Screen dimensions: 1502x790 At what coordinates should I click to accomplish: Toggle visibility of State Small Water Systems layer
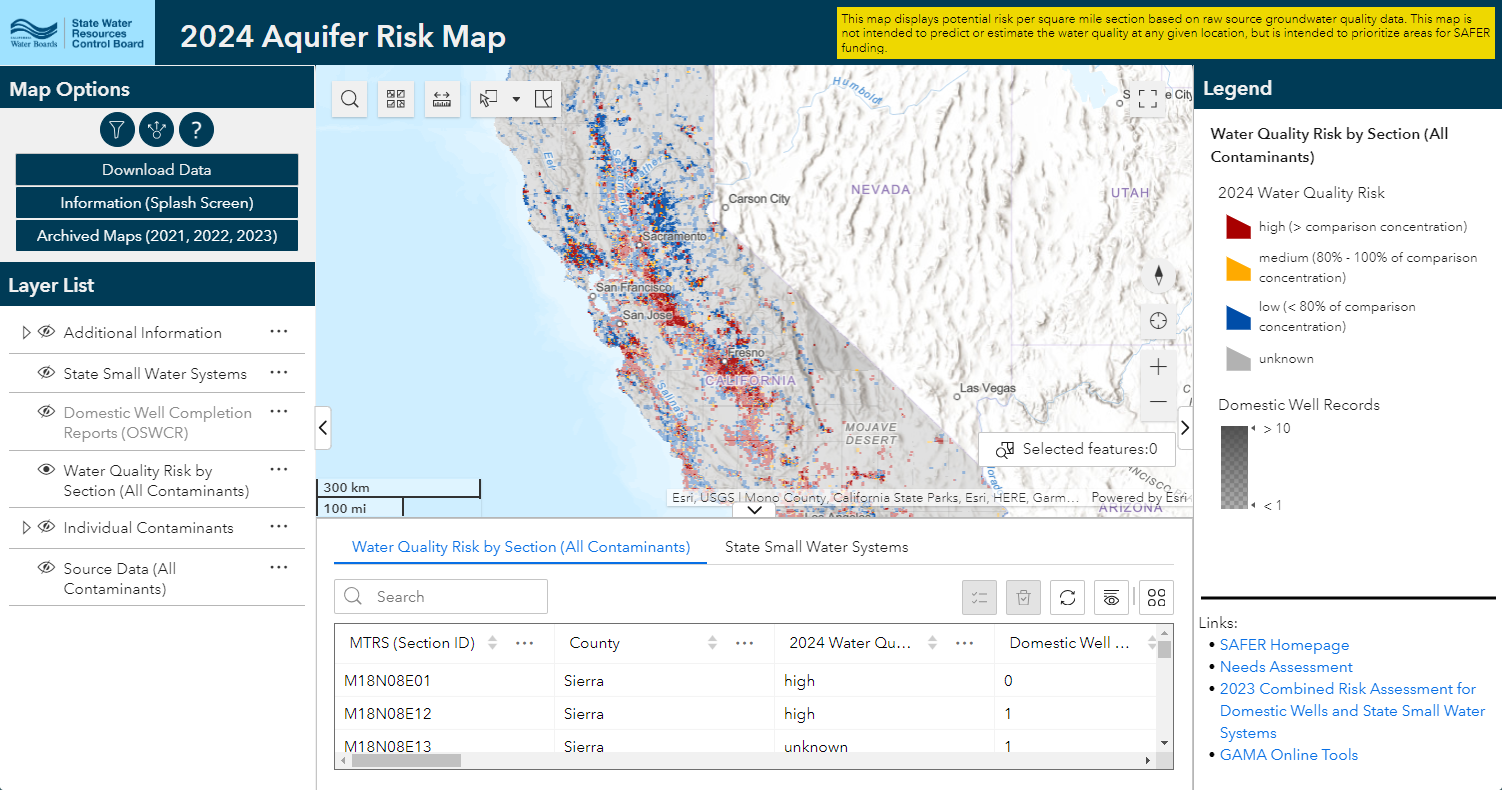pos(46,373)
